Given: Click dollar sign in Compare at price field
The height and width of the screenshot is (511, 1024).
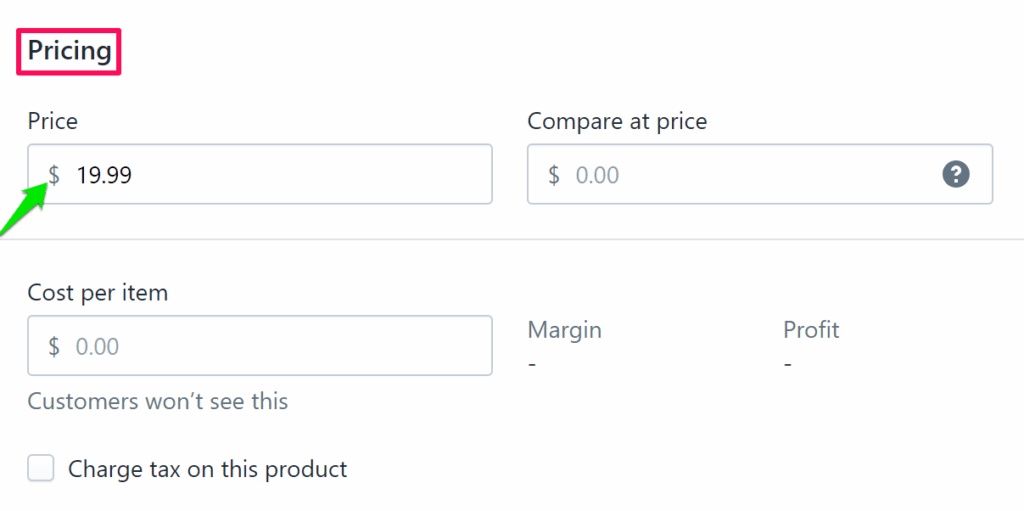Looking at the screenshot, I should (554, 175).
